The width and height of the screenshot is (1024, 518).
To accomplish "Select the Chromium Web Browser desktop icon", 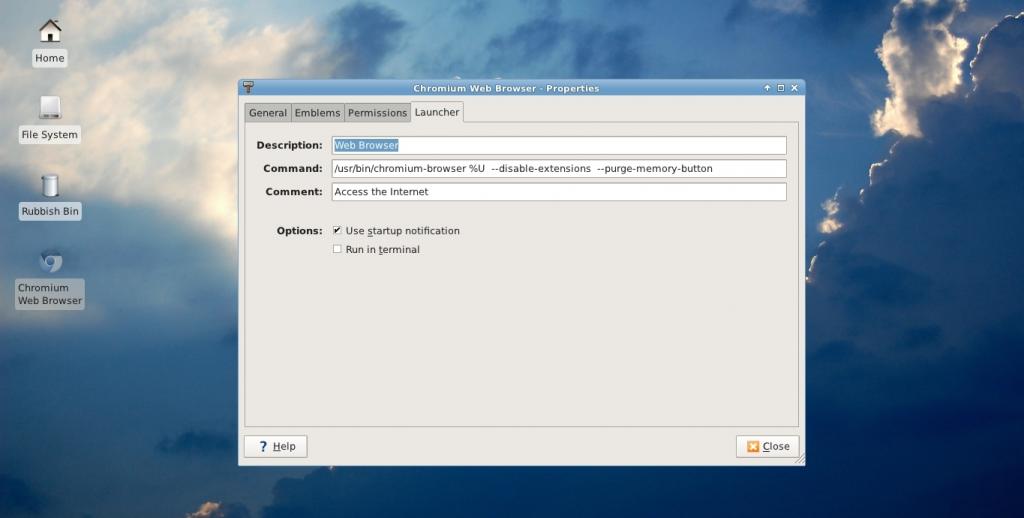I will click(50, 262).
